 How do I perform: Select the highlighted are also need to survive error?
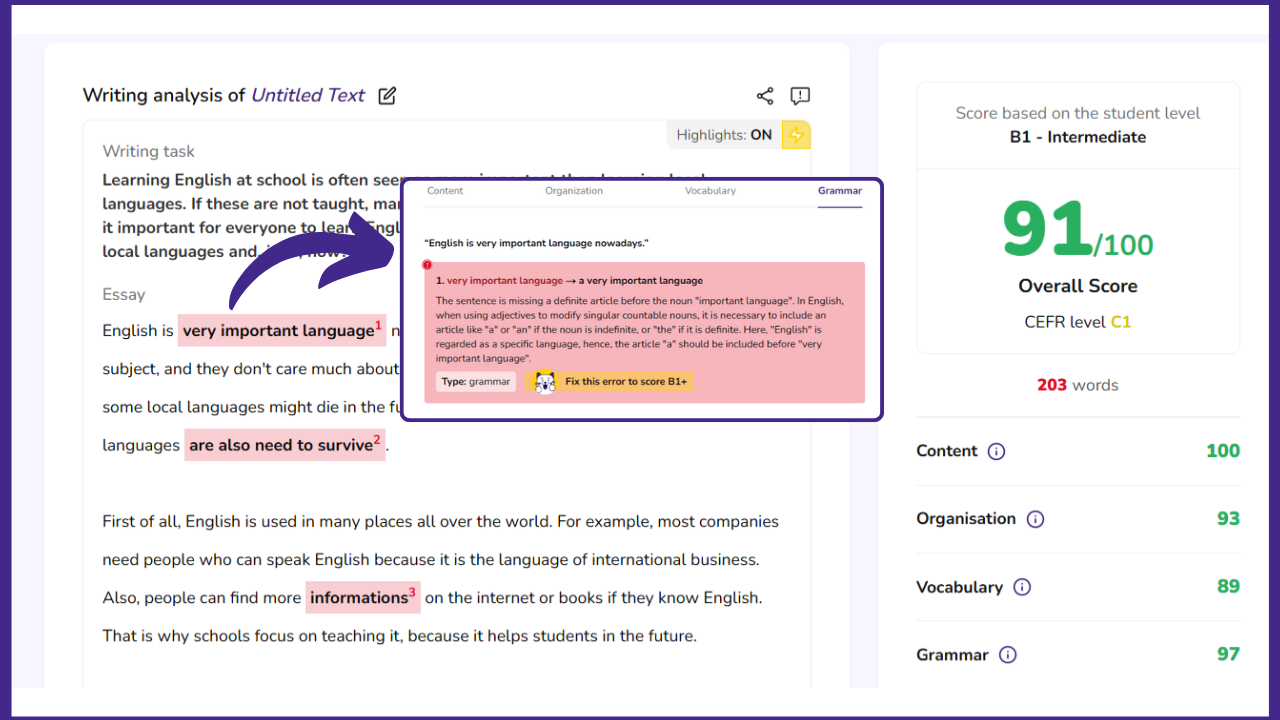(284, 445)
